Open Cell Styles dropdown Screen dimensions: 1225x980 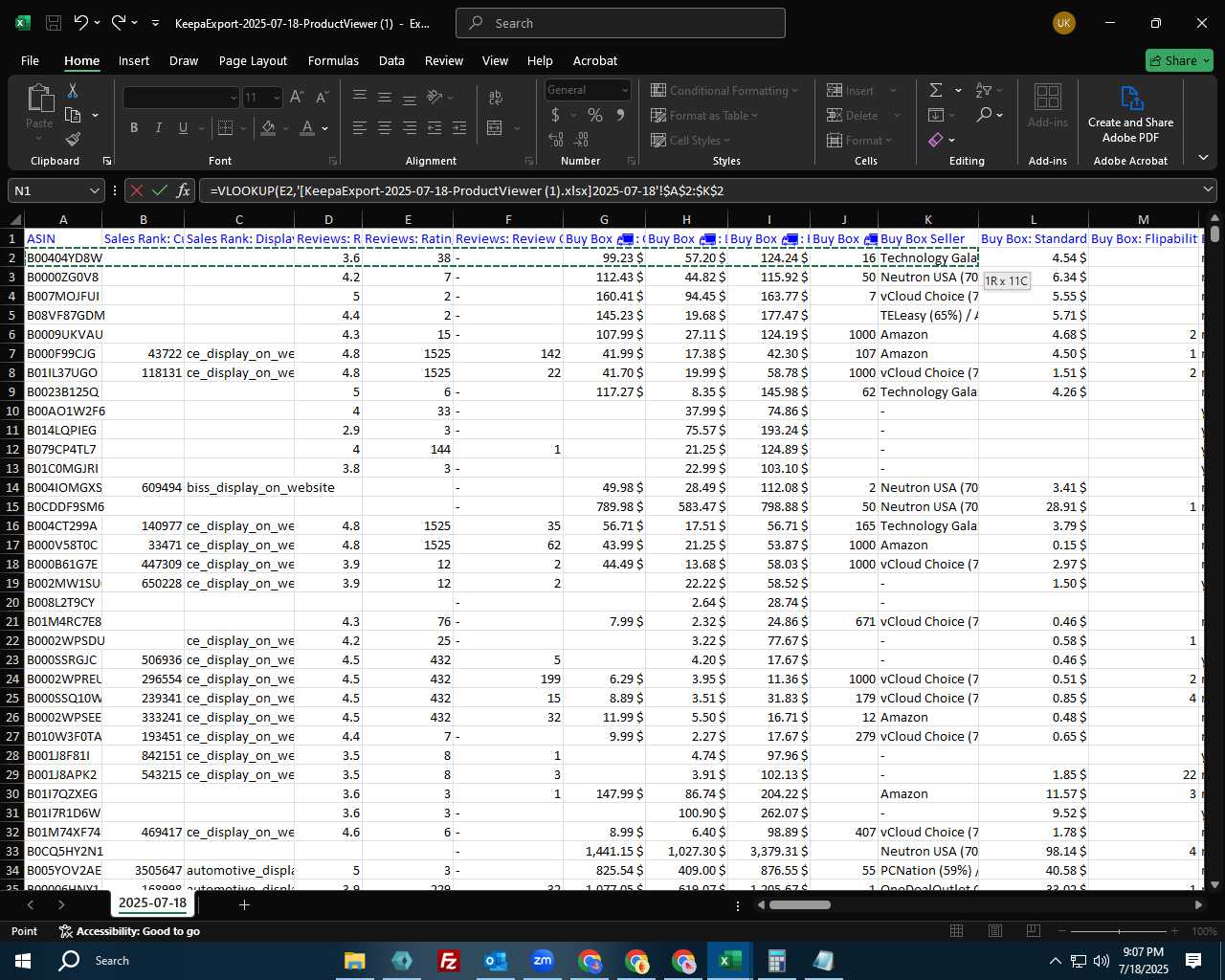pyautogui.click(x=692, y=140)
